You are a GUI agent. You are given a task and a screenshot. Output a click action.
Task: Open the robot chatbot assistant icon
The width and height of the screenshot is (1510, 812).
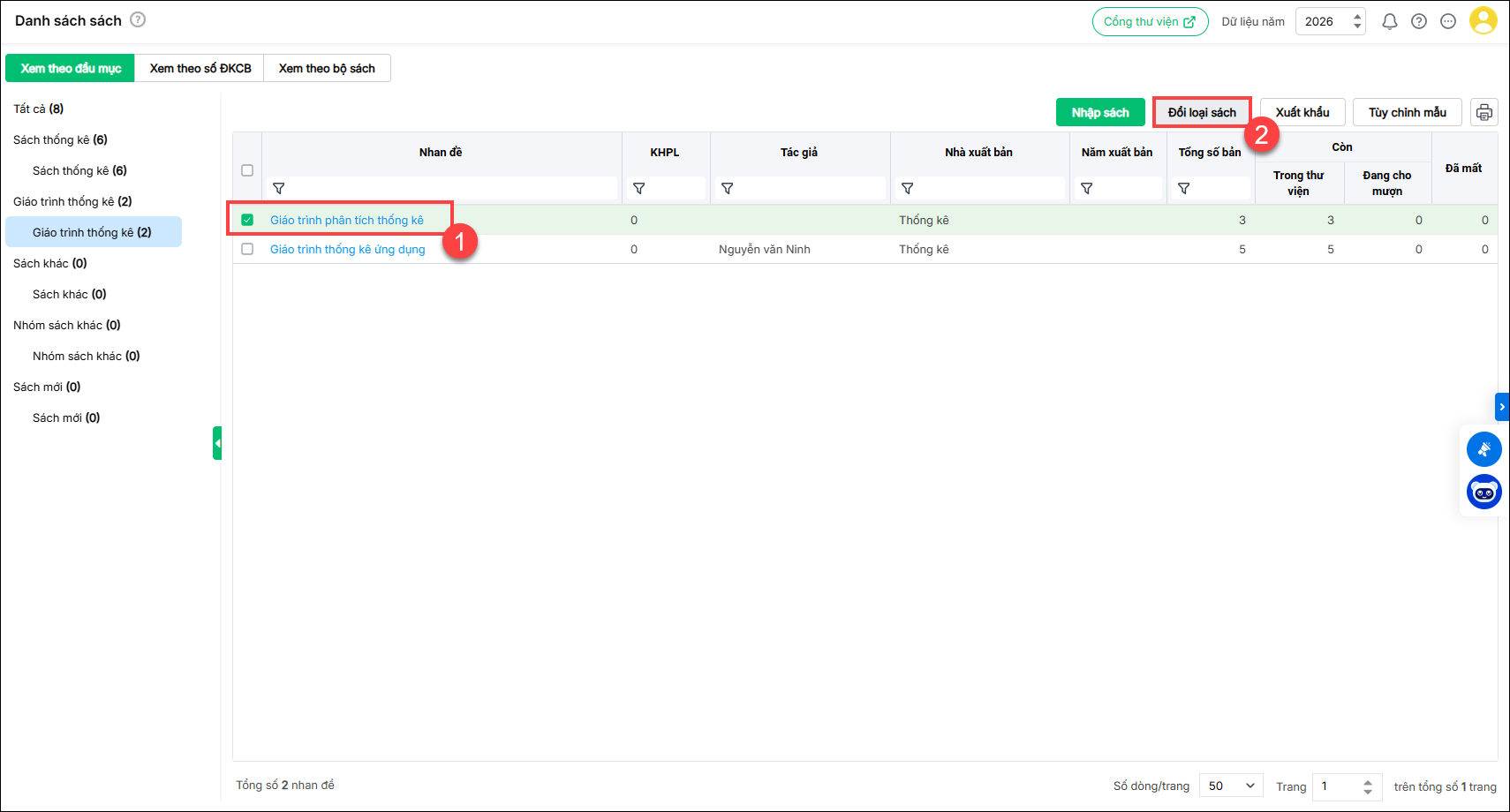coord(1484,492)
